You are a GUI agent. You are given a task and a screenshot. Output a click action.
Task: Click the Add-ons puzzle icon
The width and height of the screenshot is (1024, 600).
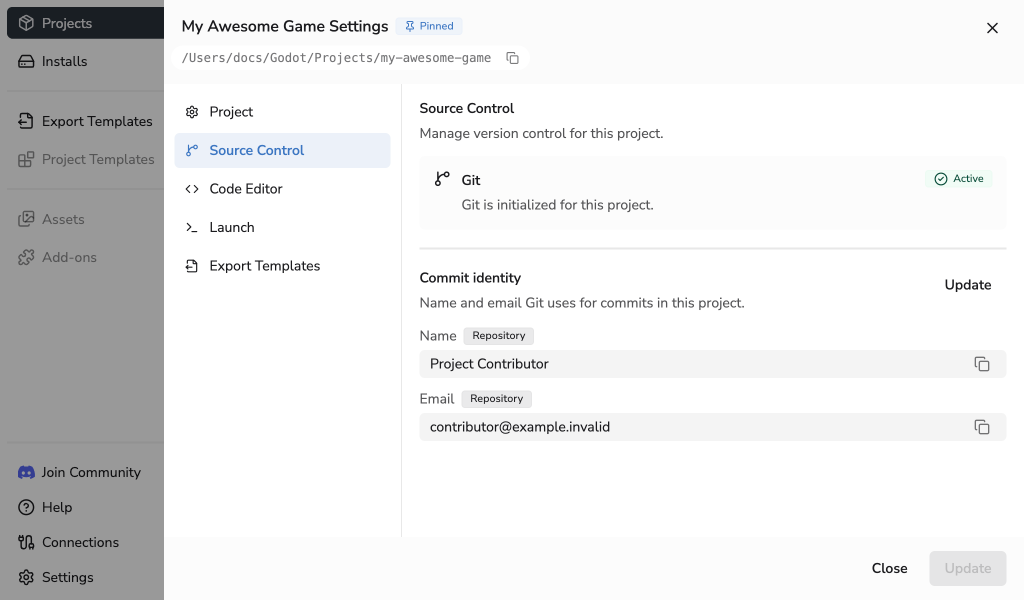click(26, 257)
